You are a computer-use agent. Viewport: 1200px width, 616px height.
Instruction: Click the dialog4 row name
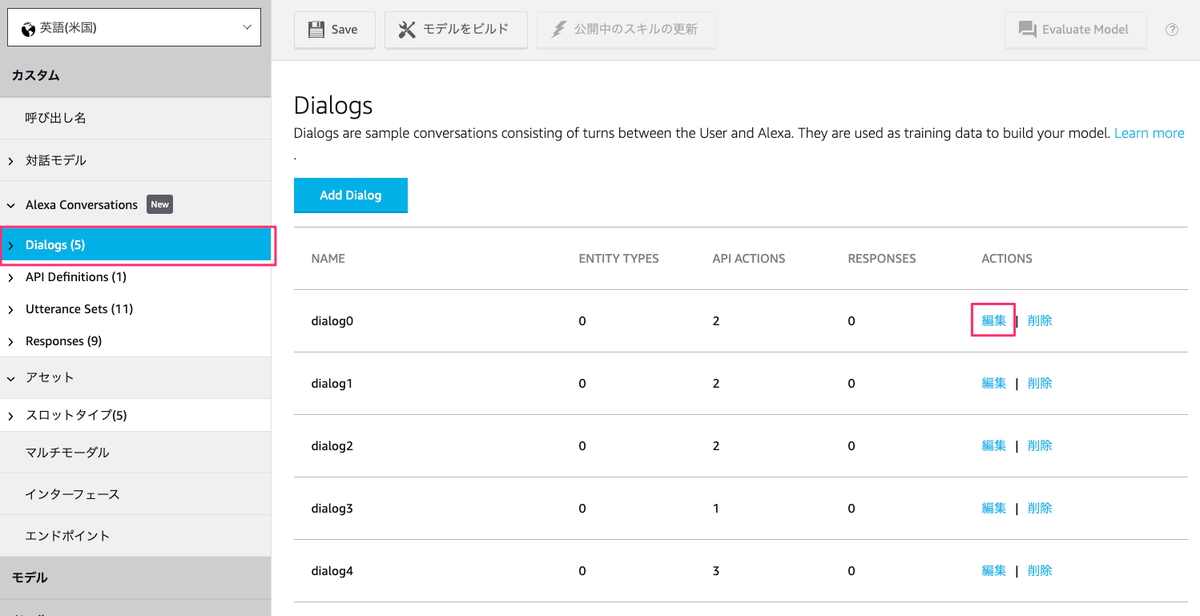click(x=332, y=571)
